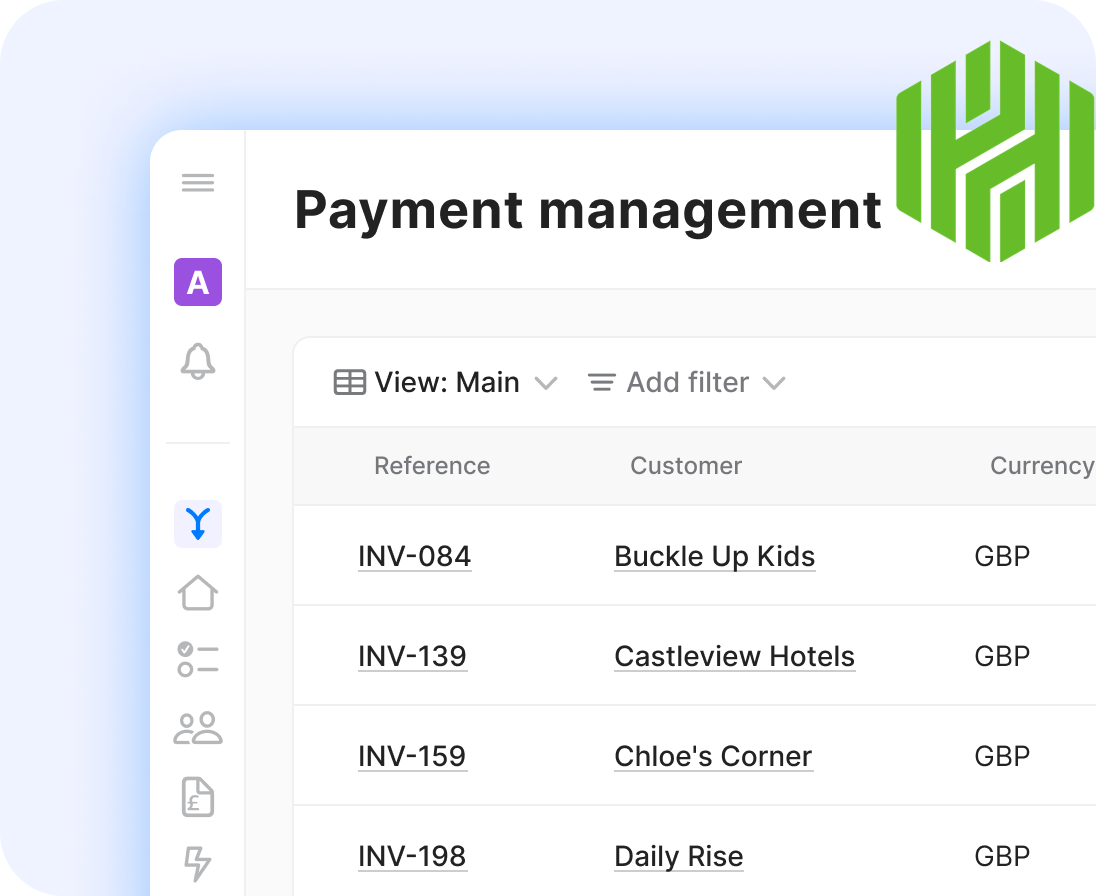Open invoice INV-159
Viewport: 1096px width, 896px height.
point(412,756)
